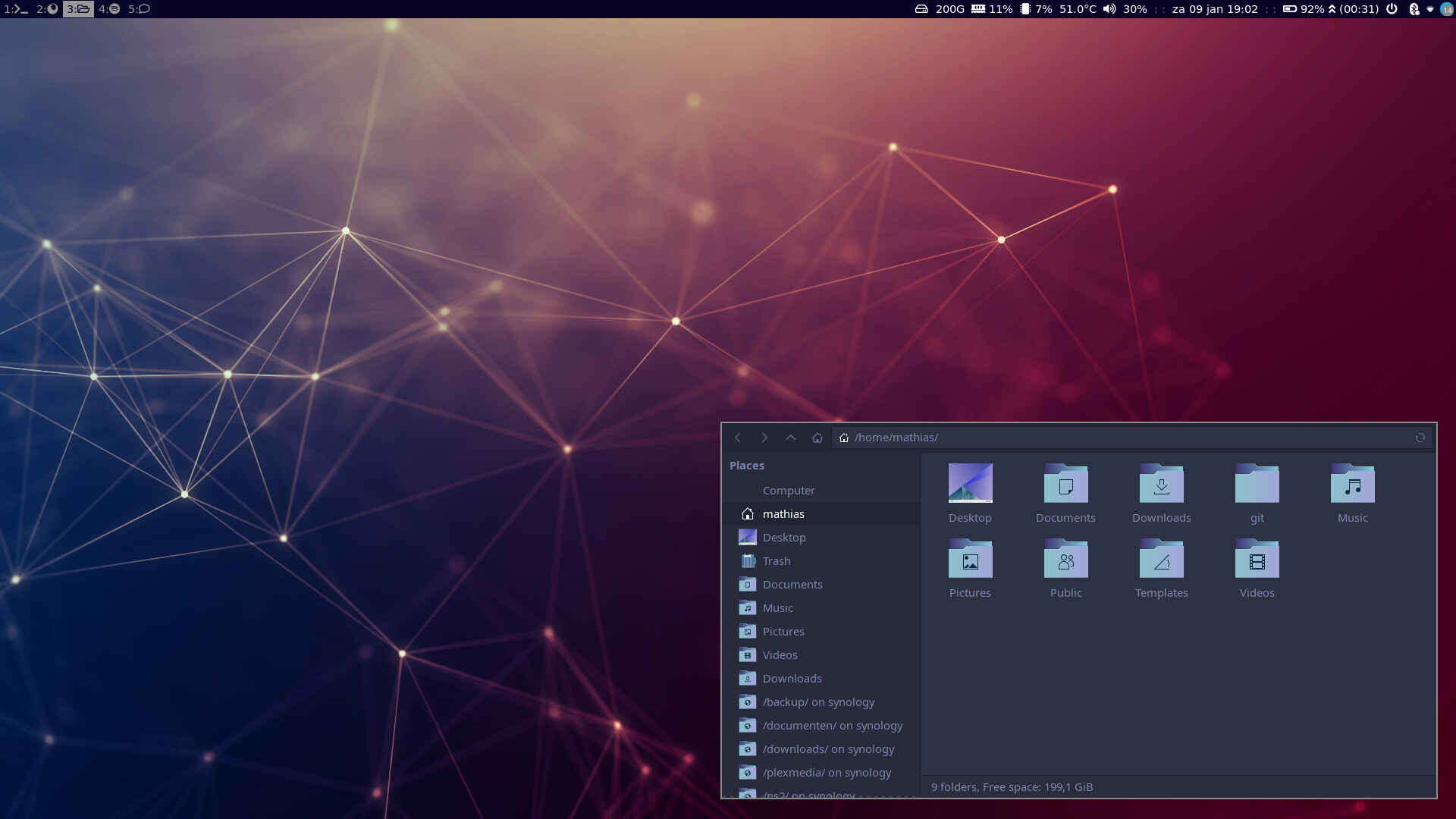Click the power icon in the top bar
Viewport: 1456px width, 819px height.
1392,9
